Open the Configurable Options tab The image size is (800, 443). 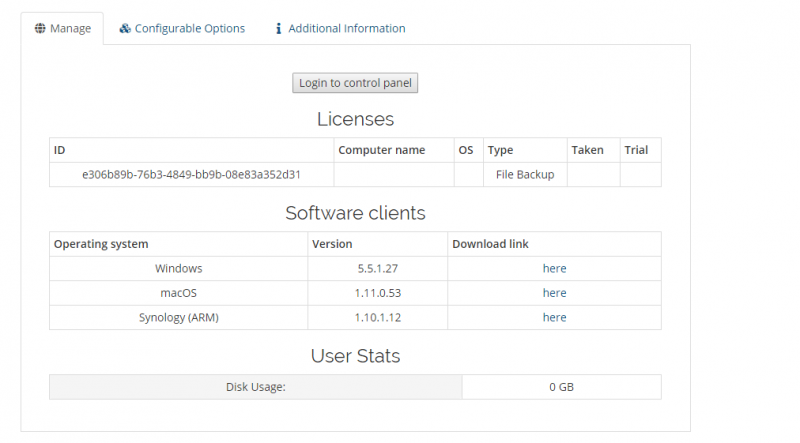pyautogui.click(x=182, y=29)
